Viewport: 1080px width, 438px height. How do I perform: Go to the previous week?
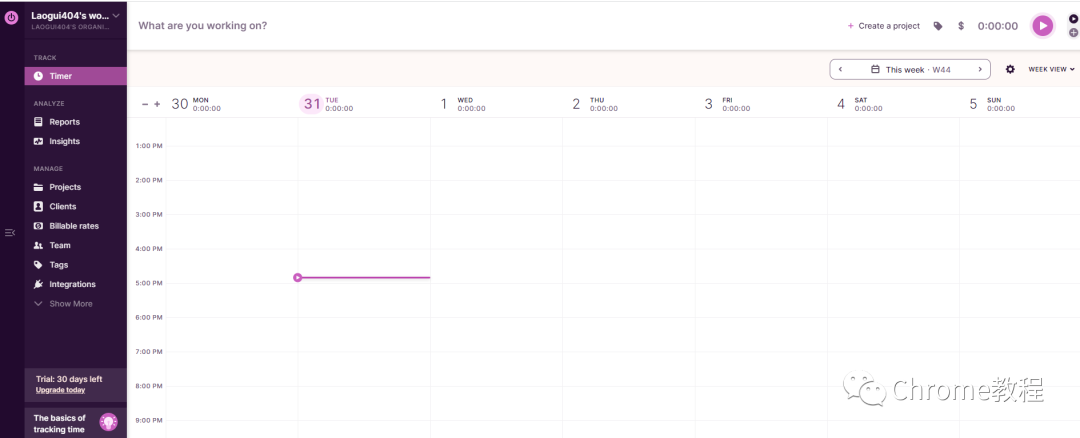[x=840, y=70]
